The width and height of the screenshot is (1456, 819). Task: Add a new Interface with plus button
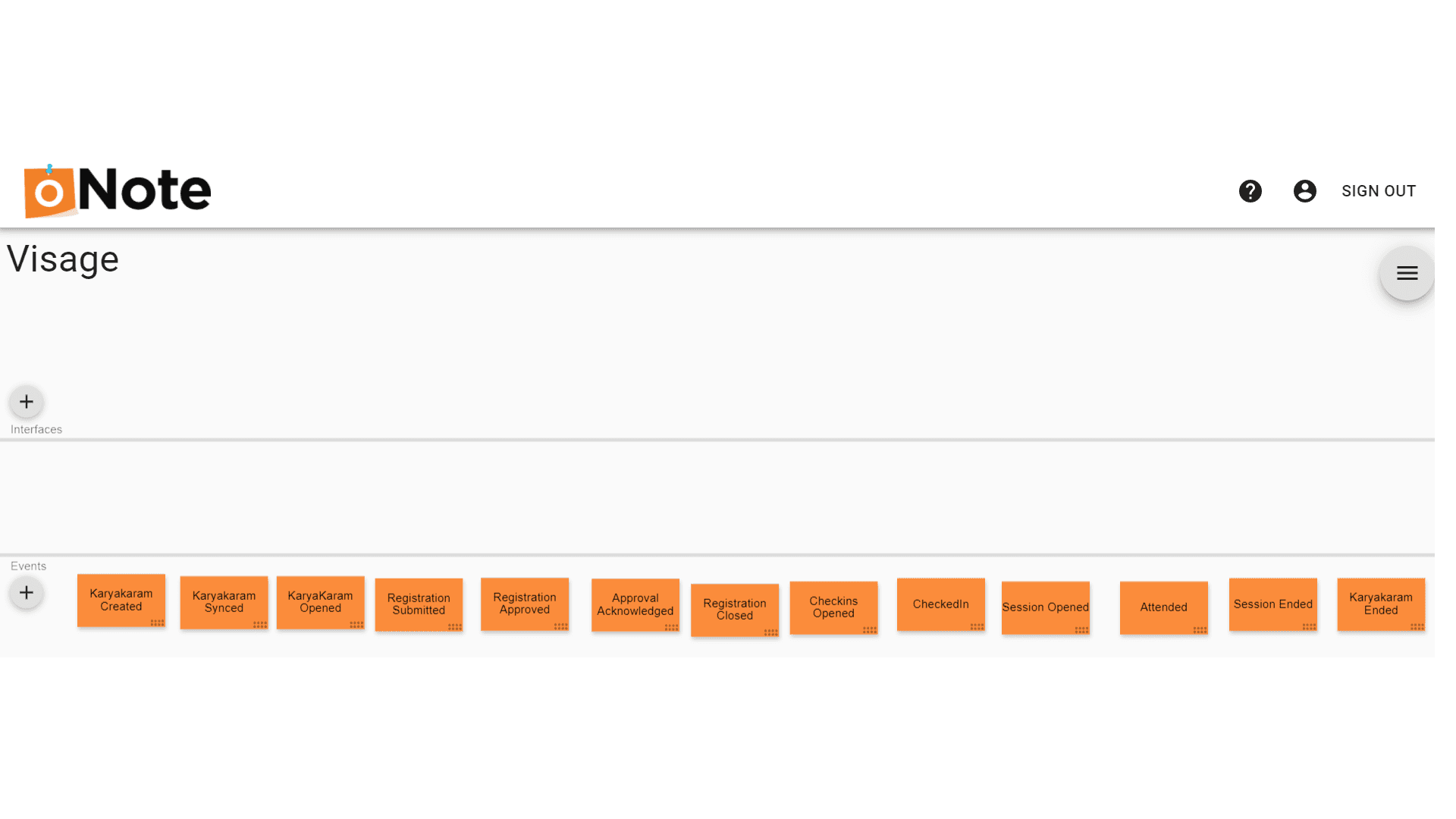[27, 401]
